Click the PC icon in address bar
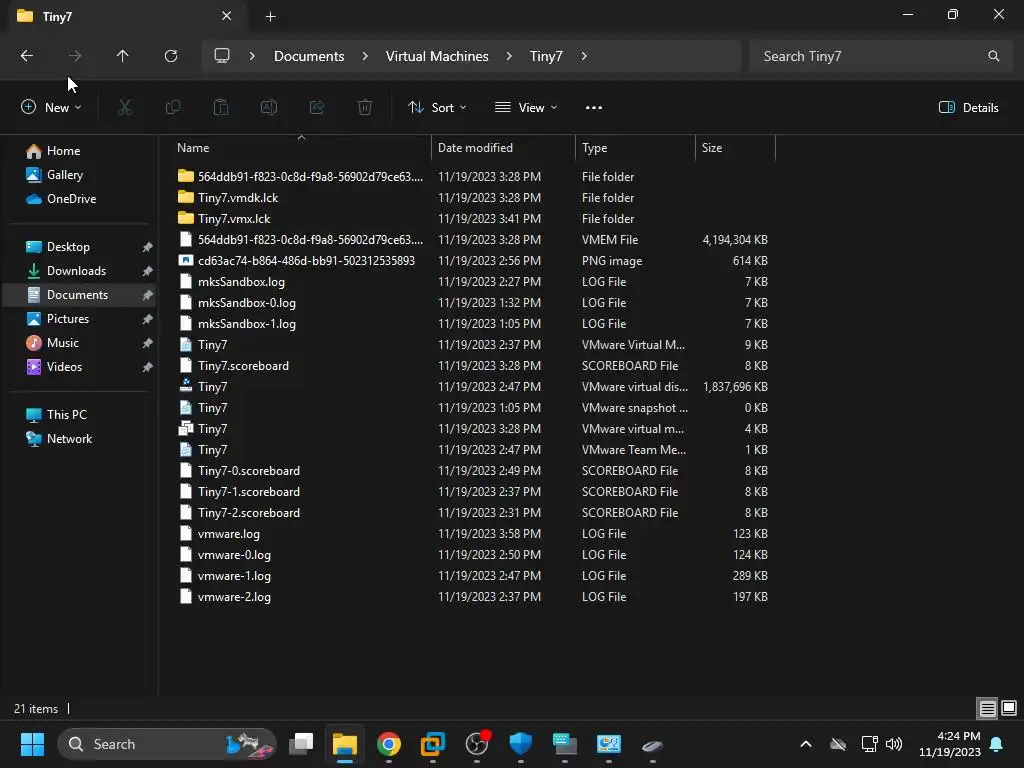This screenshot has width=1024, height=768. [222, 56]
